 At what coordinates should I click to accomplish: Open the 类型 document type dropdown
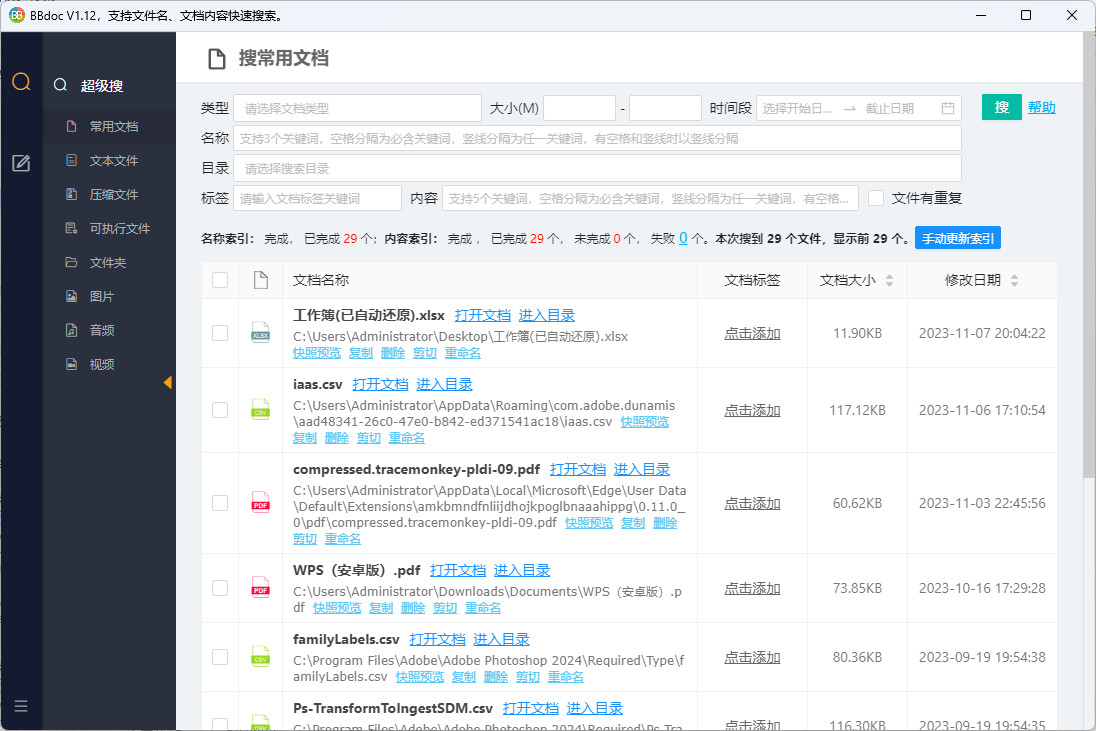click(357, 108)
